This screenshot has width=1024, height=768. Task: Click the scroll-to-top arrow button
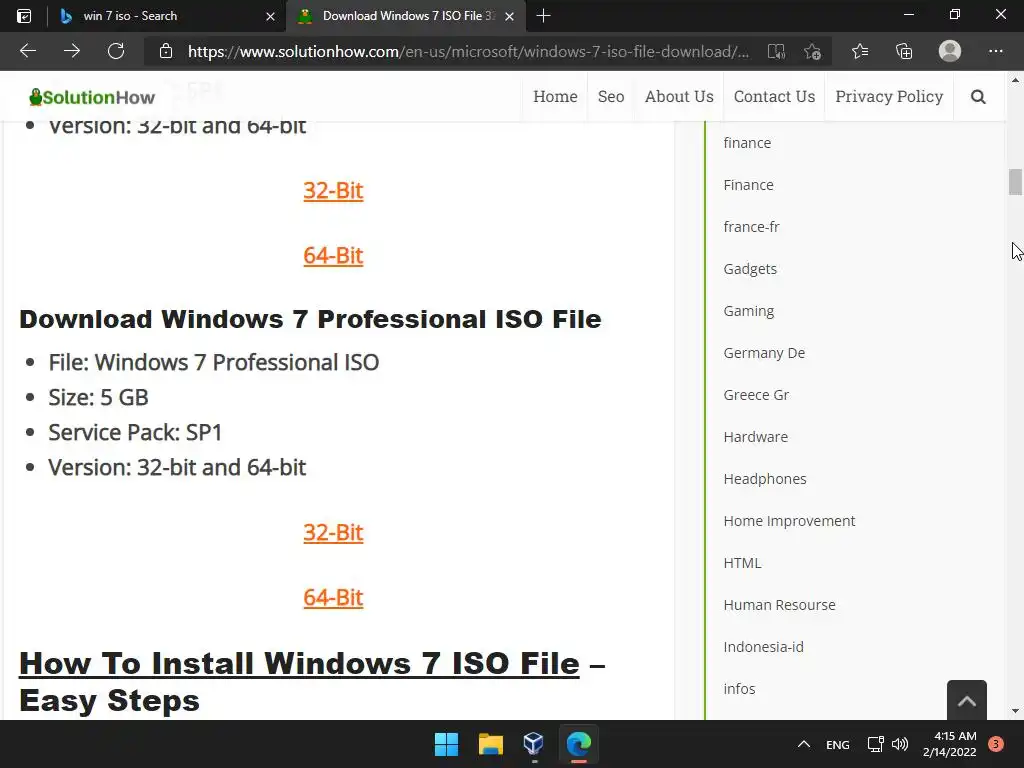pos(967,701)
